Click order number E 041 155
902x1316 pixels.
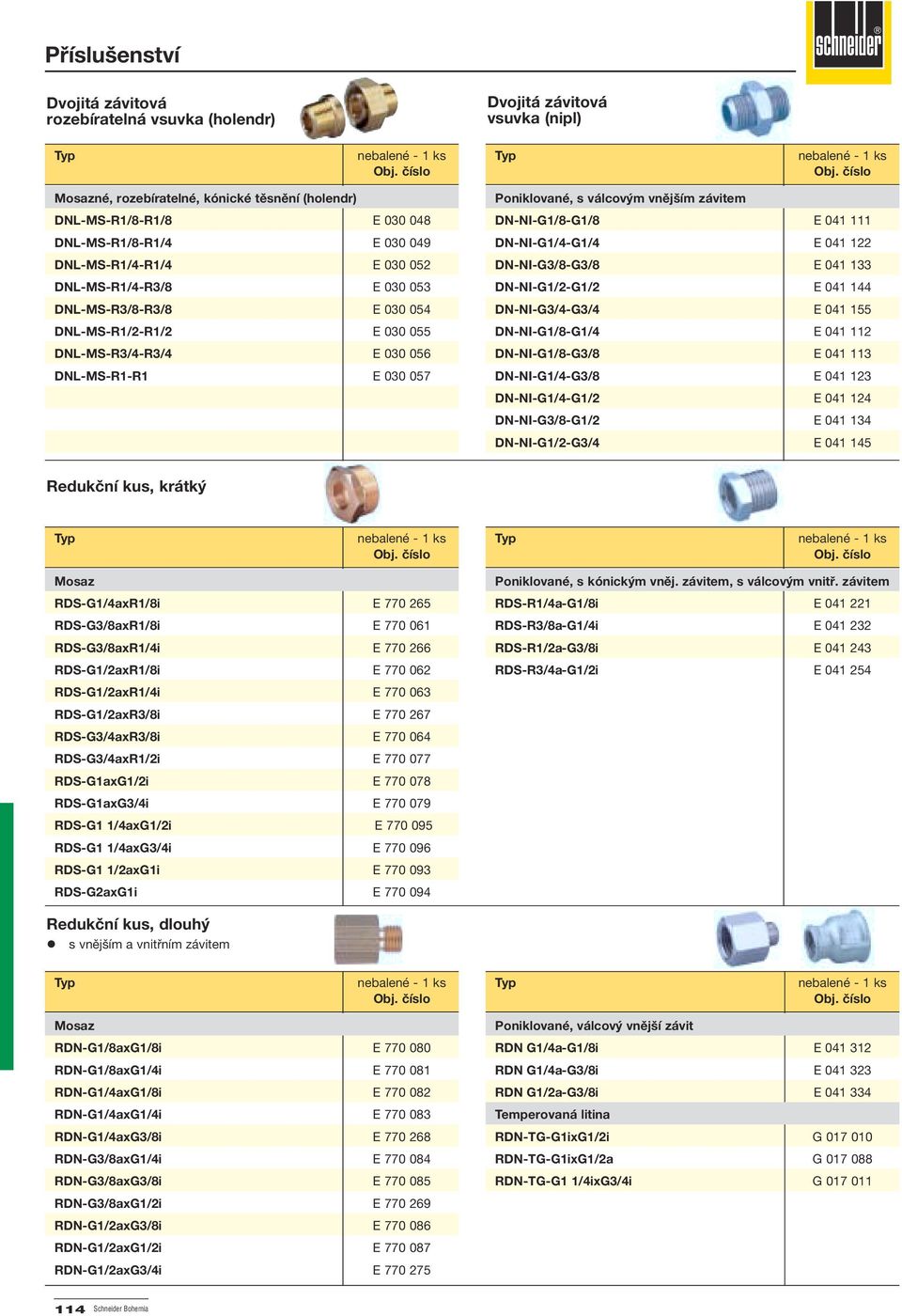tap(842, 309)
